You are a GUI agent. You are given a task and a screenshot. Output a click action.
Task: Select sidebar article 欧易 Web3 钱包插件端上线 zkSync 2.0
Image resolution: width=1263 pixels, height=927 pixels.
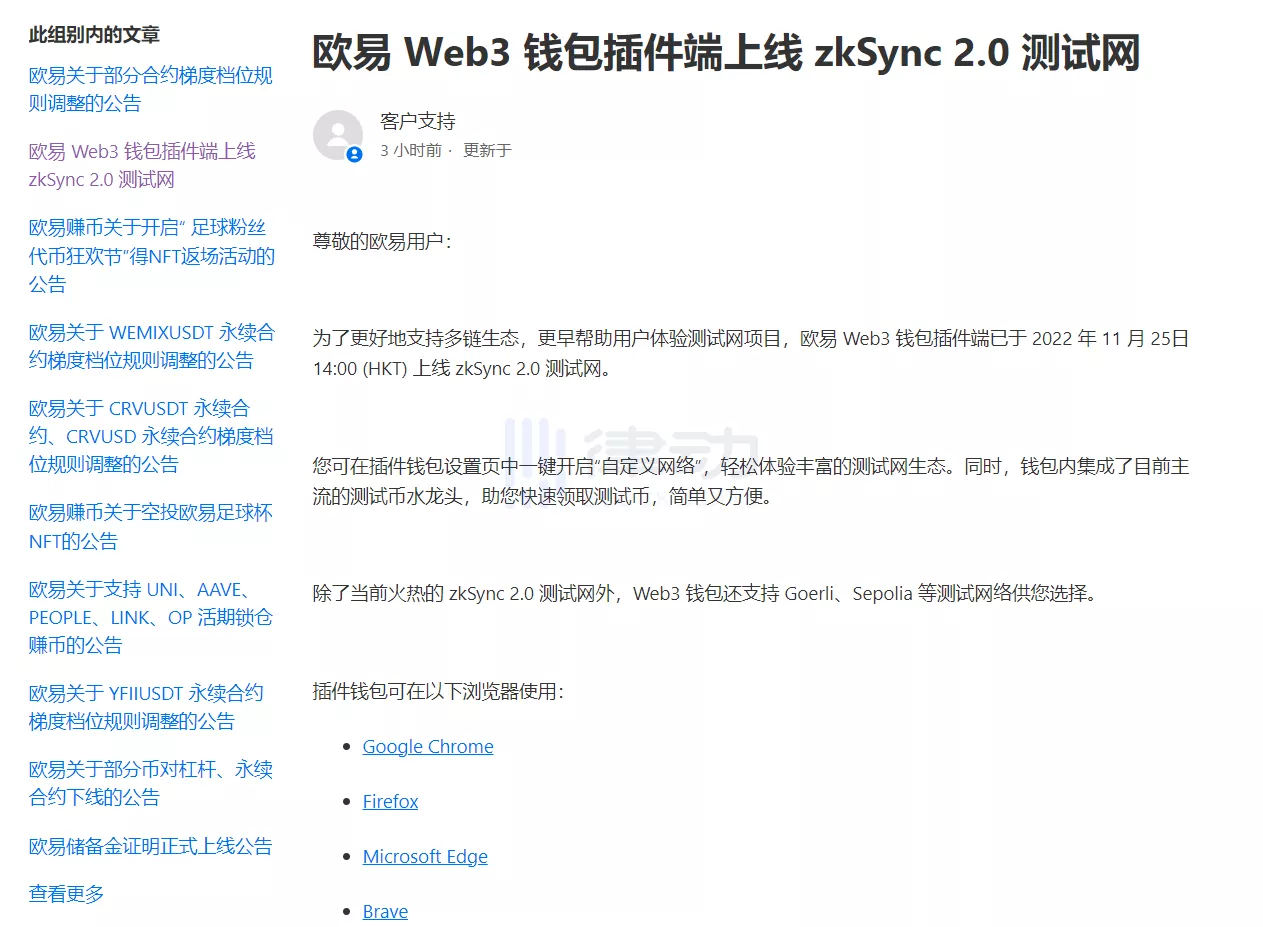(142, 166)
